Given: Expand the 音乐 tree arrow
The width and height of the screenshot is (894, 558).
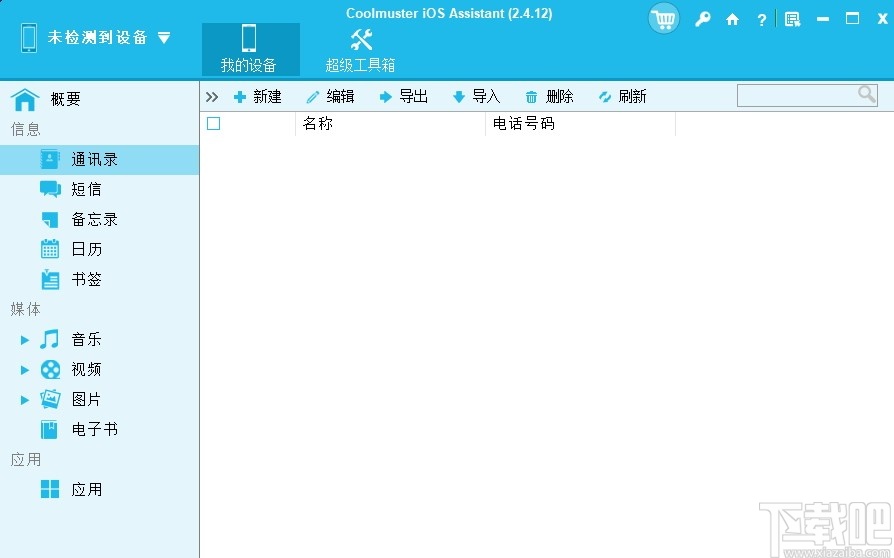Looking at the screenshot, I should coord(25,340).
